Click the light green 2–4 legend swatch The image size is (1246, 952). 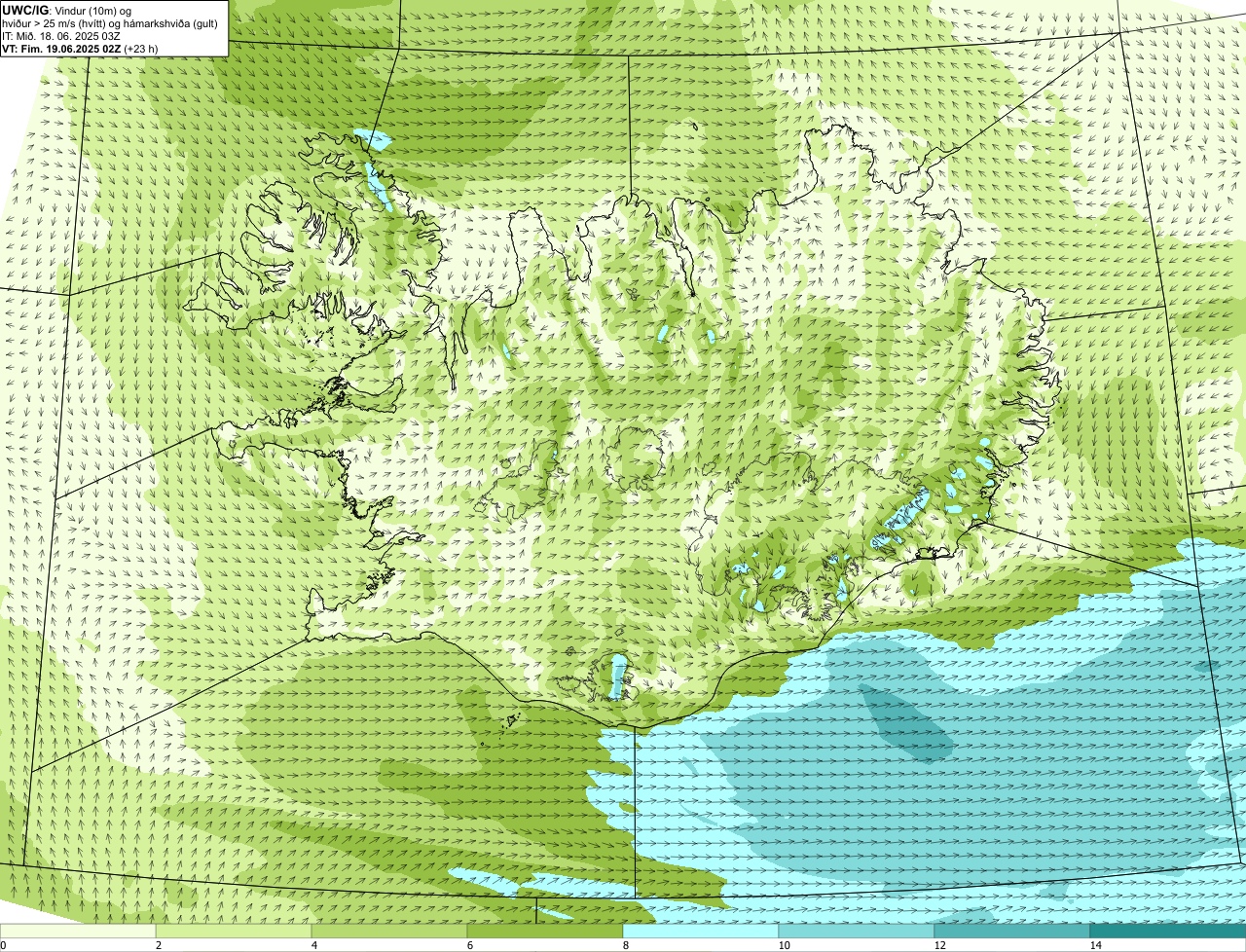pyautogui.click(x=234, y=931)
